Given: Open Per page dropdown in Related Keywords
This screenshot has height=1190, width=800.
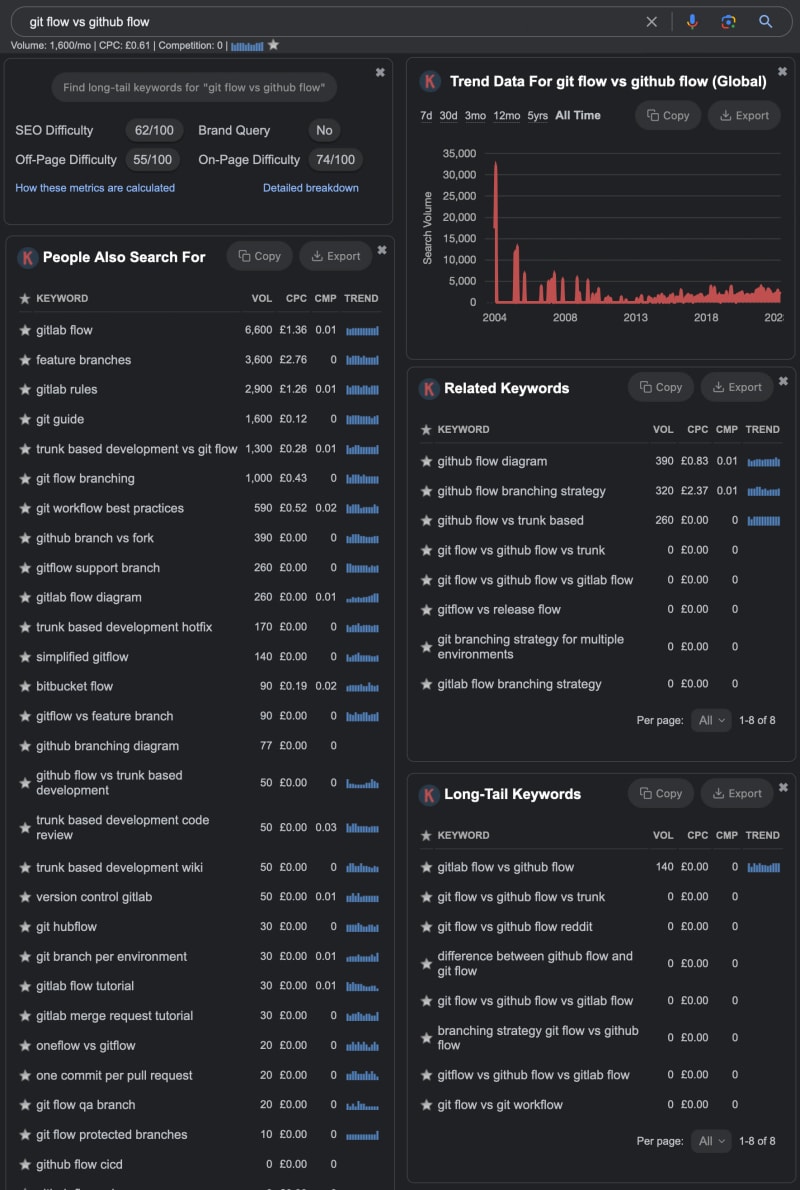Looking at the screenshot, I should point(711,720).
